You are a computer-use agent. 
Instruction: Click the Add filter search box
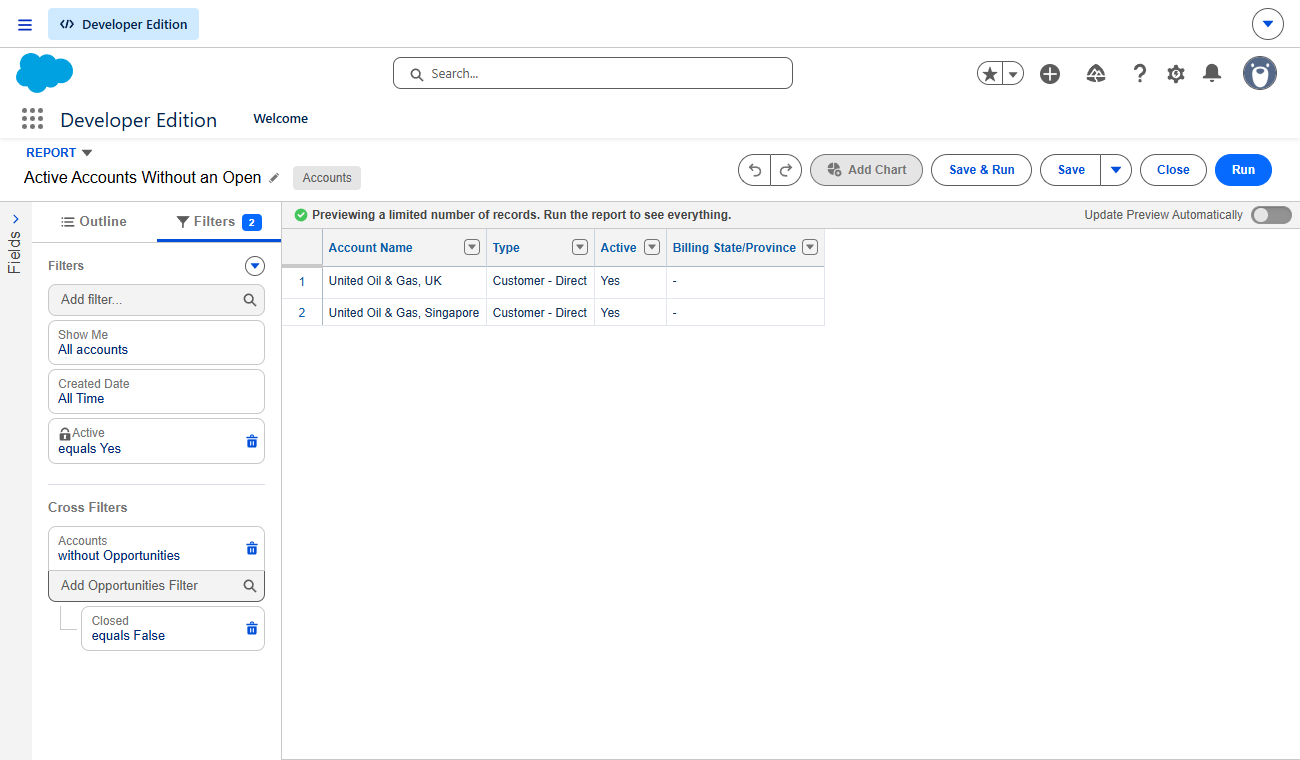156,299
